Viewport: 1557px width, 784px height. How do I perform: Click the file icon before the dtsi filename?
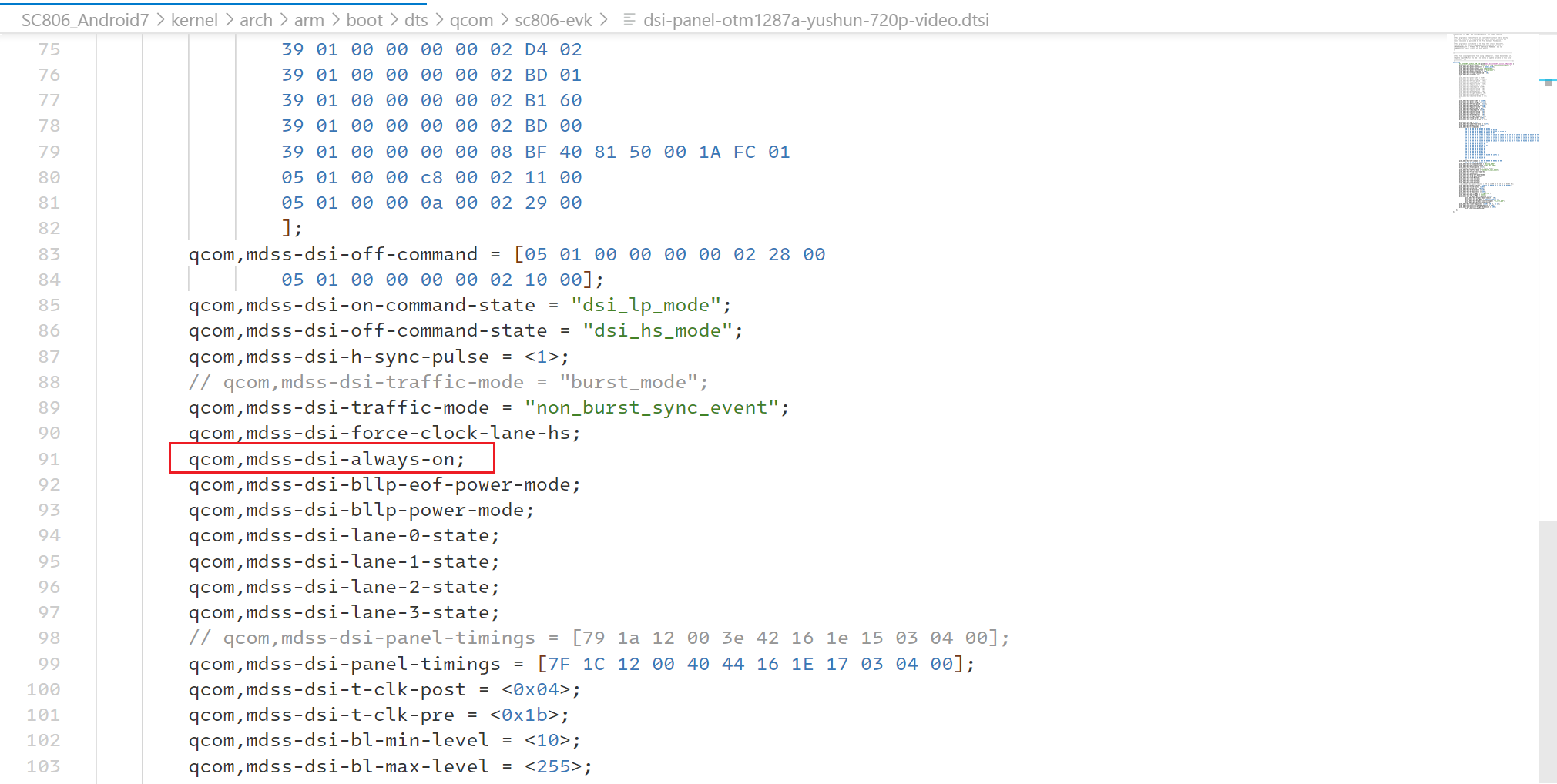[629, 20]
